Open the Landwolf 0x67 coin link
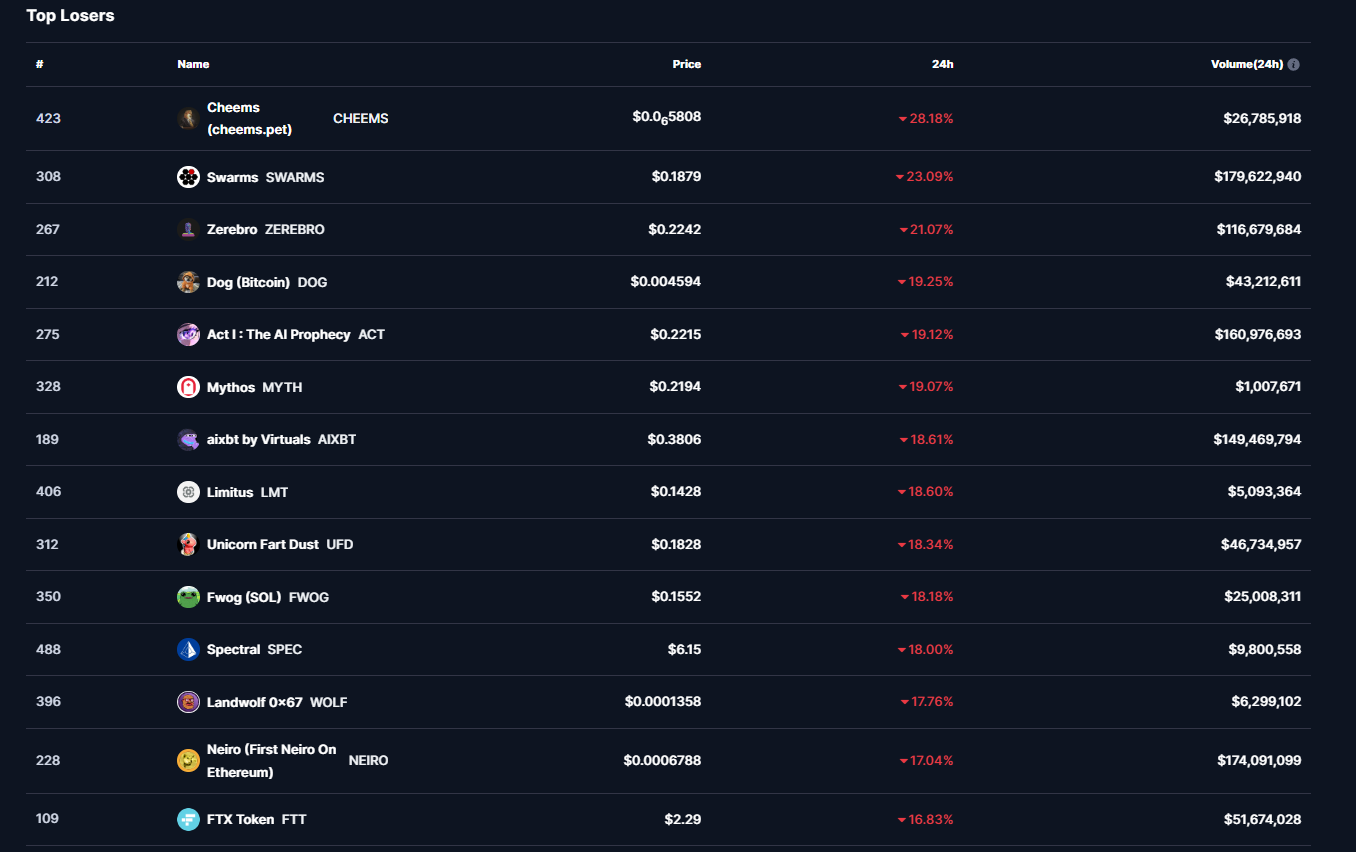The width and height of the screenshot is (1356, 852). pos(254,702)
